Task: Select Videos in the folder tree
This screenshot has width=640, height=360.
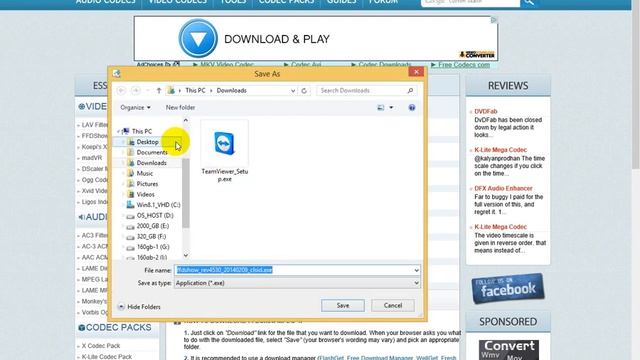Action: click(x=145, y=195)
